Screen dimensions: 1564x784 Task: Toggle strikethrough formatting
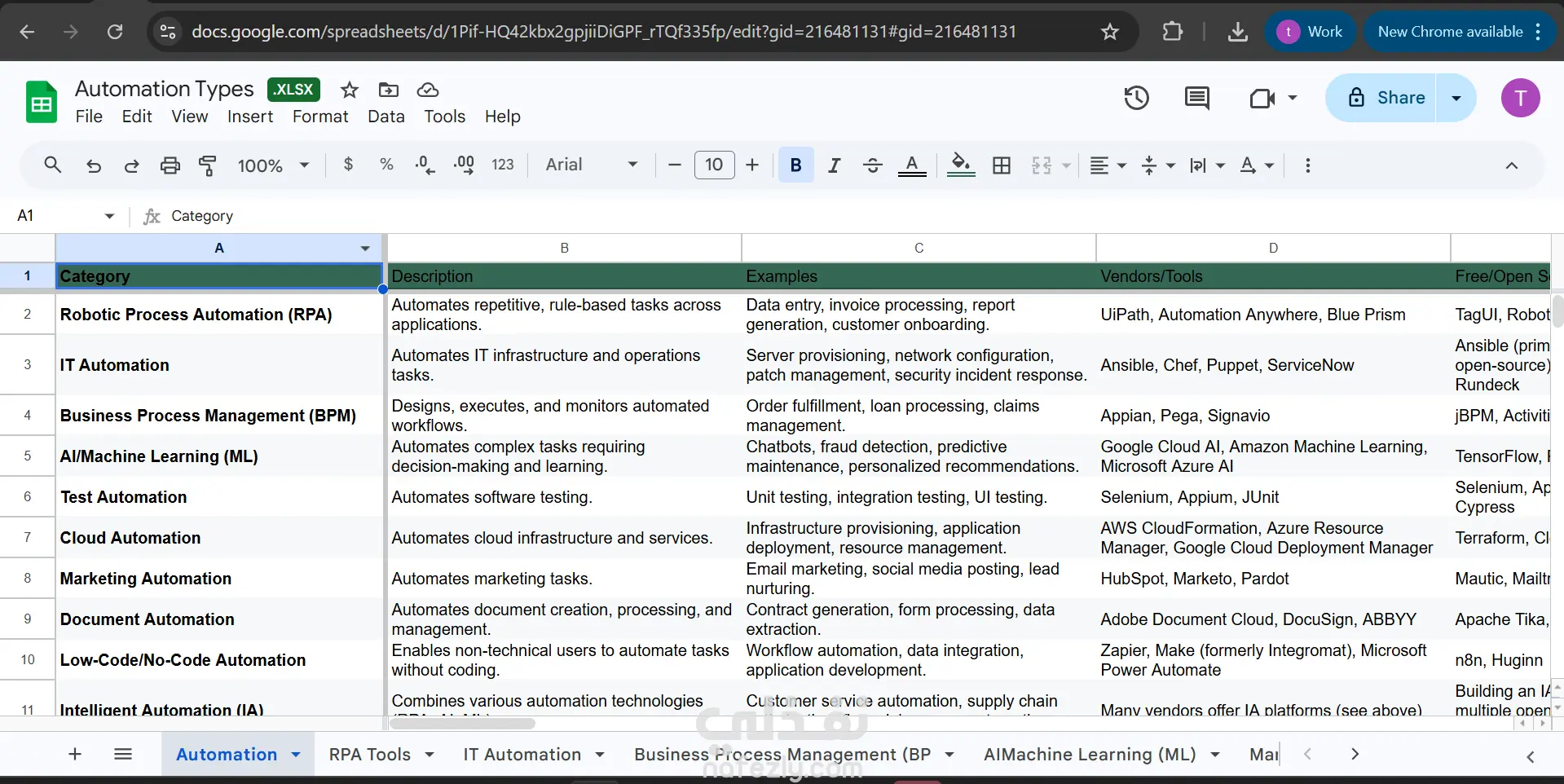coord(873,165)
